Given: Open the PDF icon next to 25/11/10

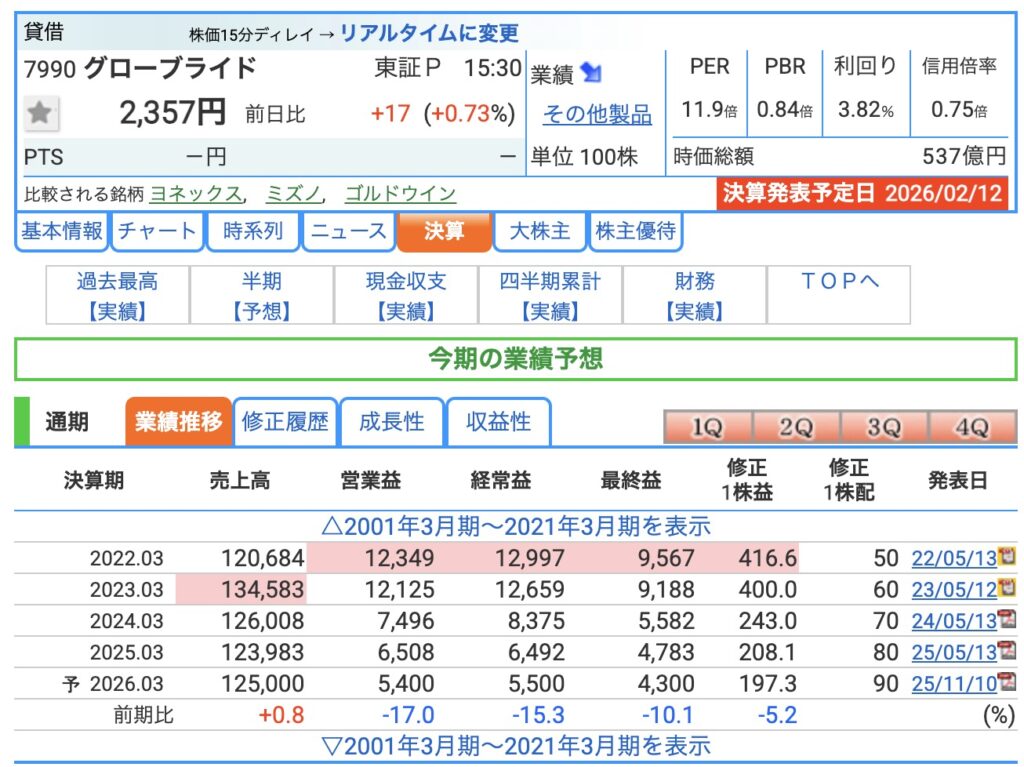Looking at the screenshot, I should click(1006, 683).
